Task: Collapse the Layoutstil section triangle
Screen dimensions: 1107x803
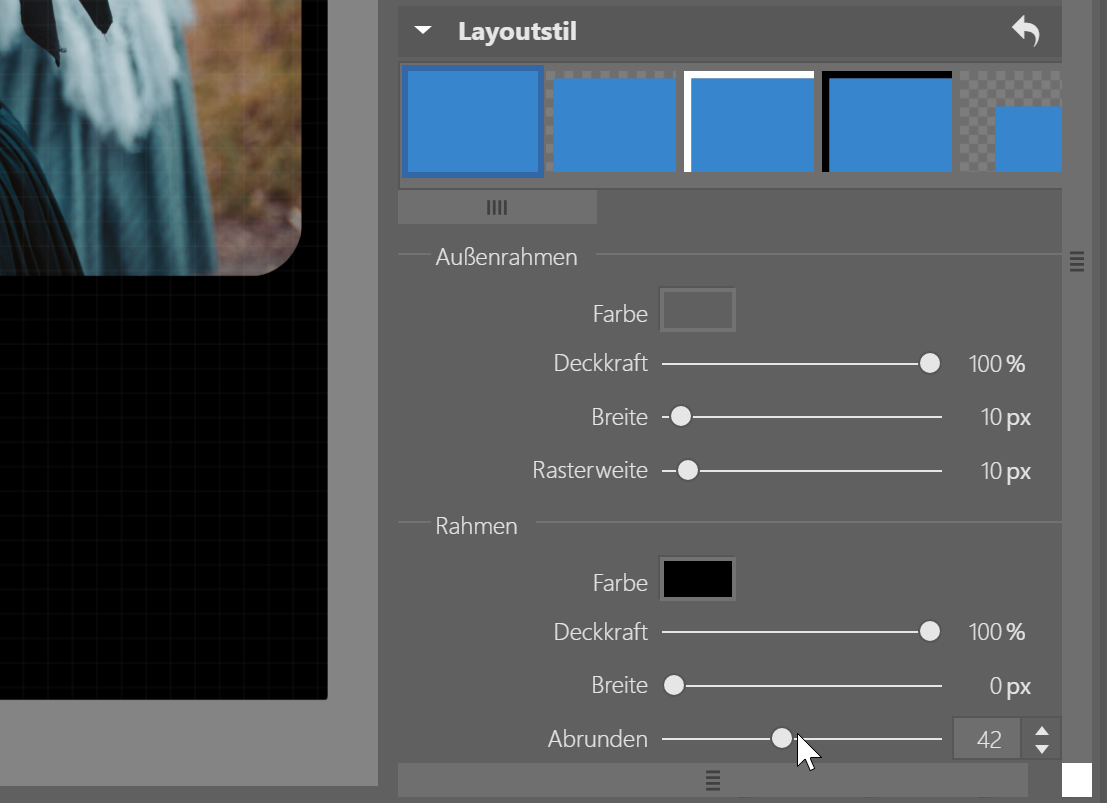Action: coord(423,31)
